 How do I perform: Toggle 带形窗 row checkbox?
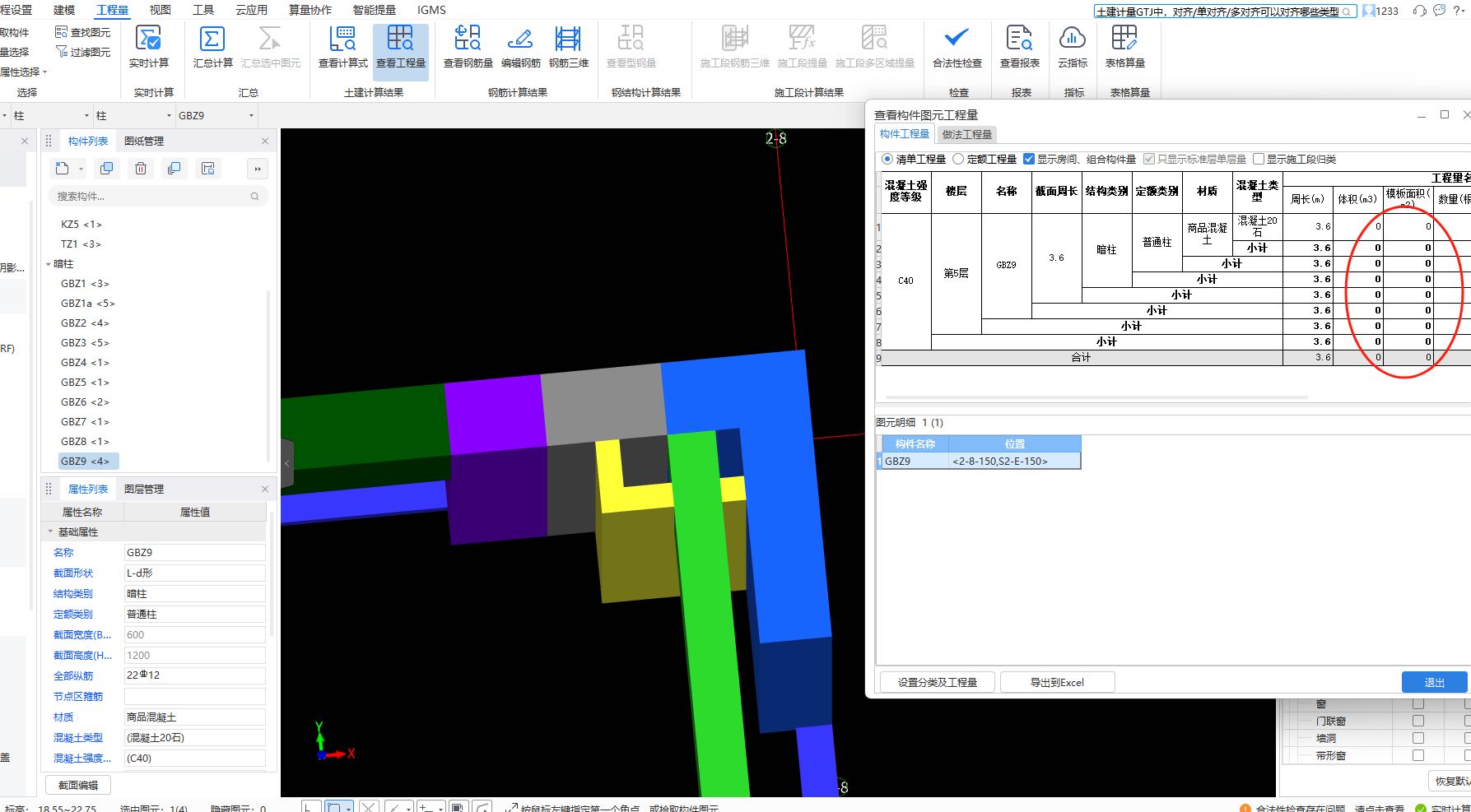tap(1417, 755)
